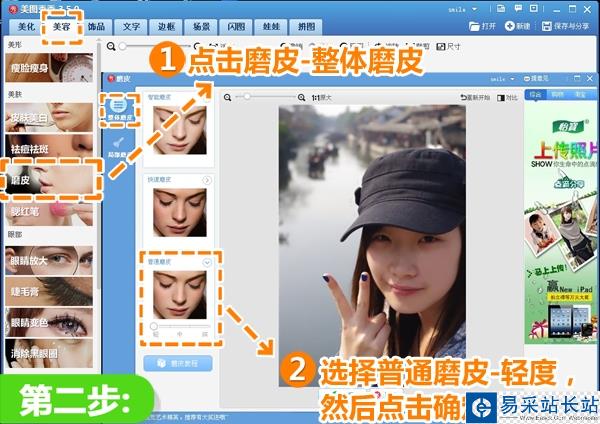Open the 腮红笔 feature

point(49,211)
